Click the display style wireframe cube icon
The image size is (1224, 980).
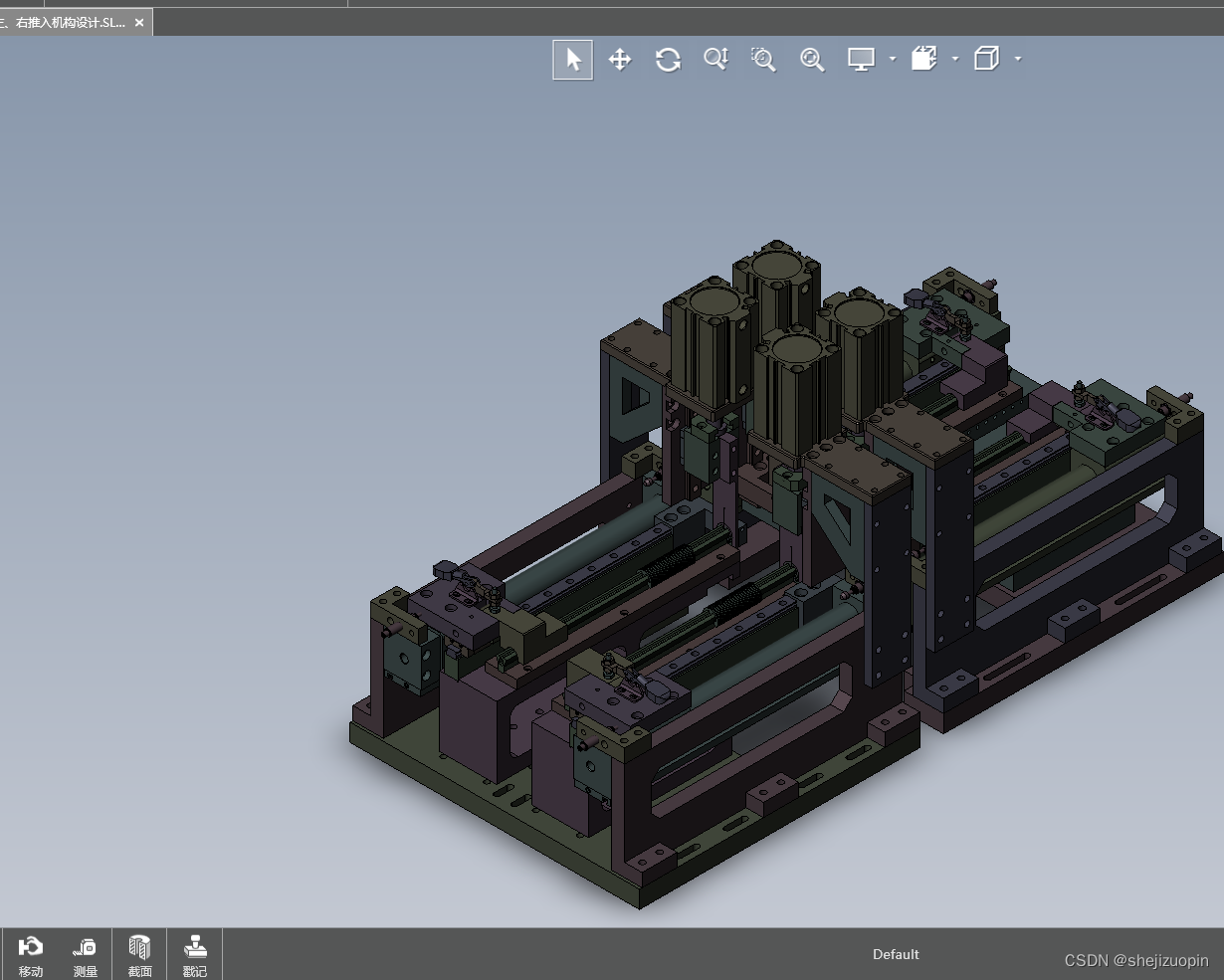click(986, 60)
